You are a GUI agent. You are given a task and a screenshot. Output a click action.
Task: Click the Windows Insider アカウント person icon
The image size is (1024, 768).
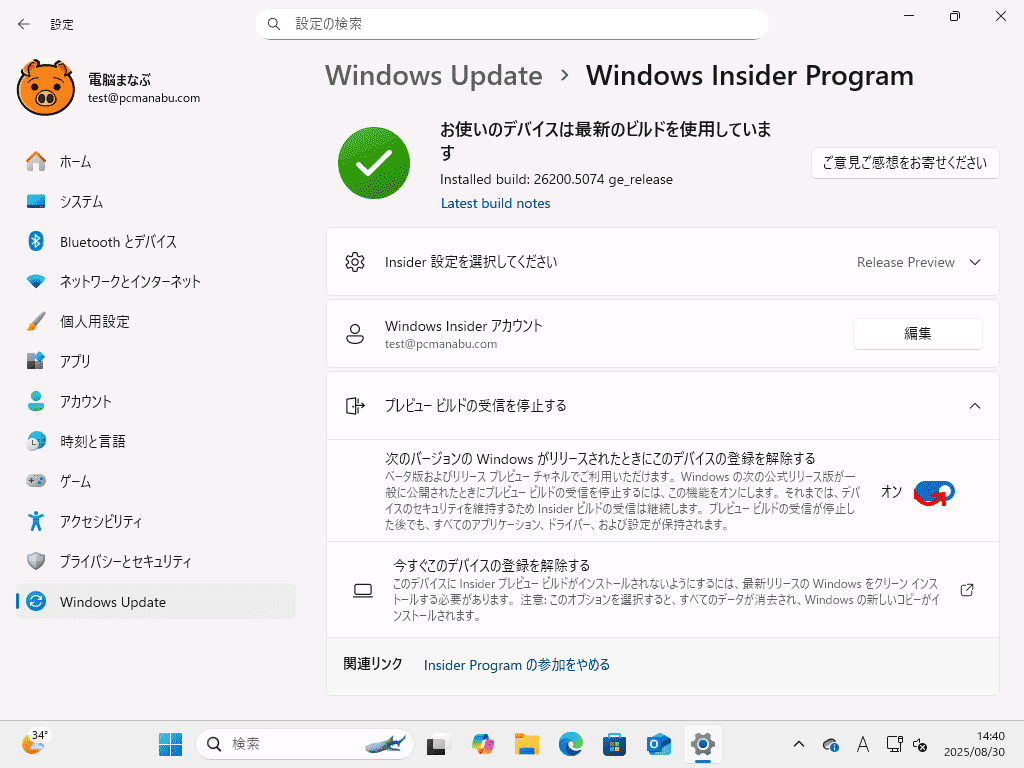coord(355,334)
